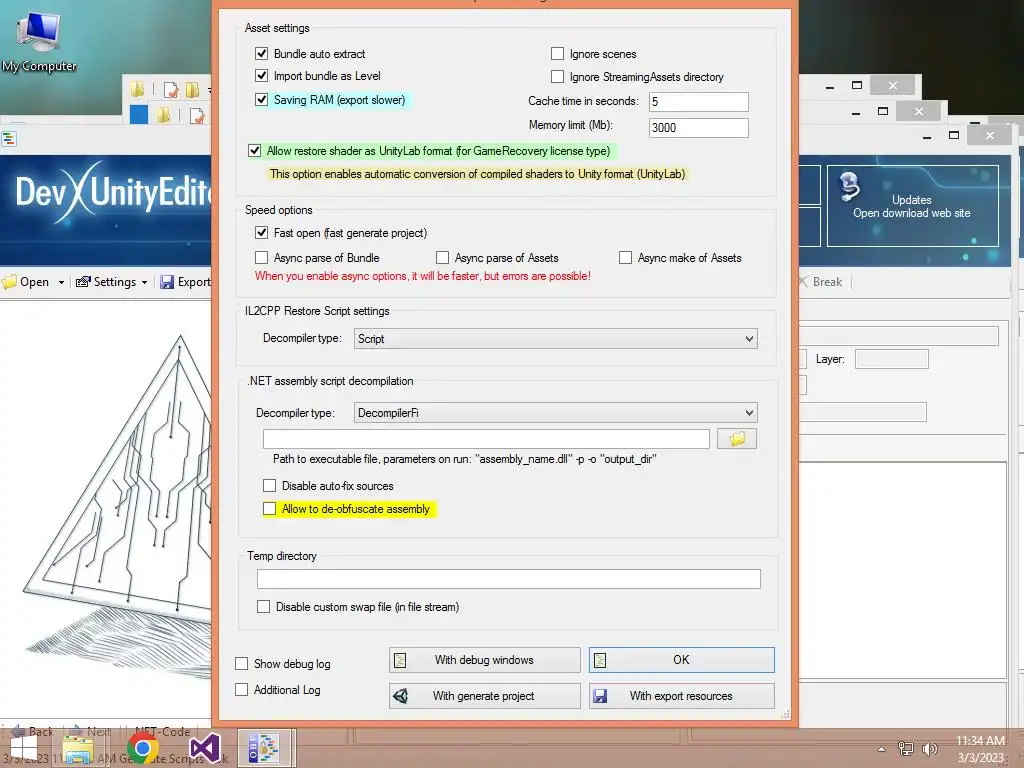
Task: Open Visual Studio from taskbar
Action: point(204,749)
